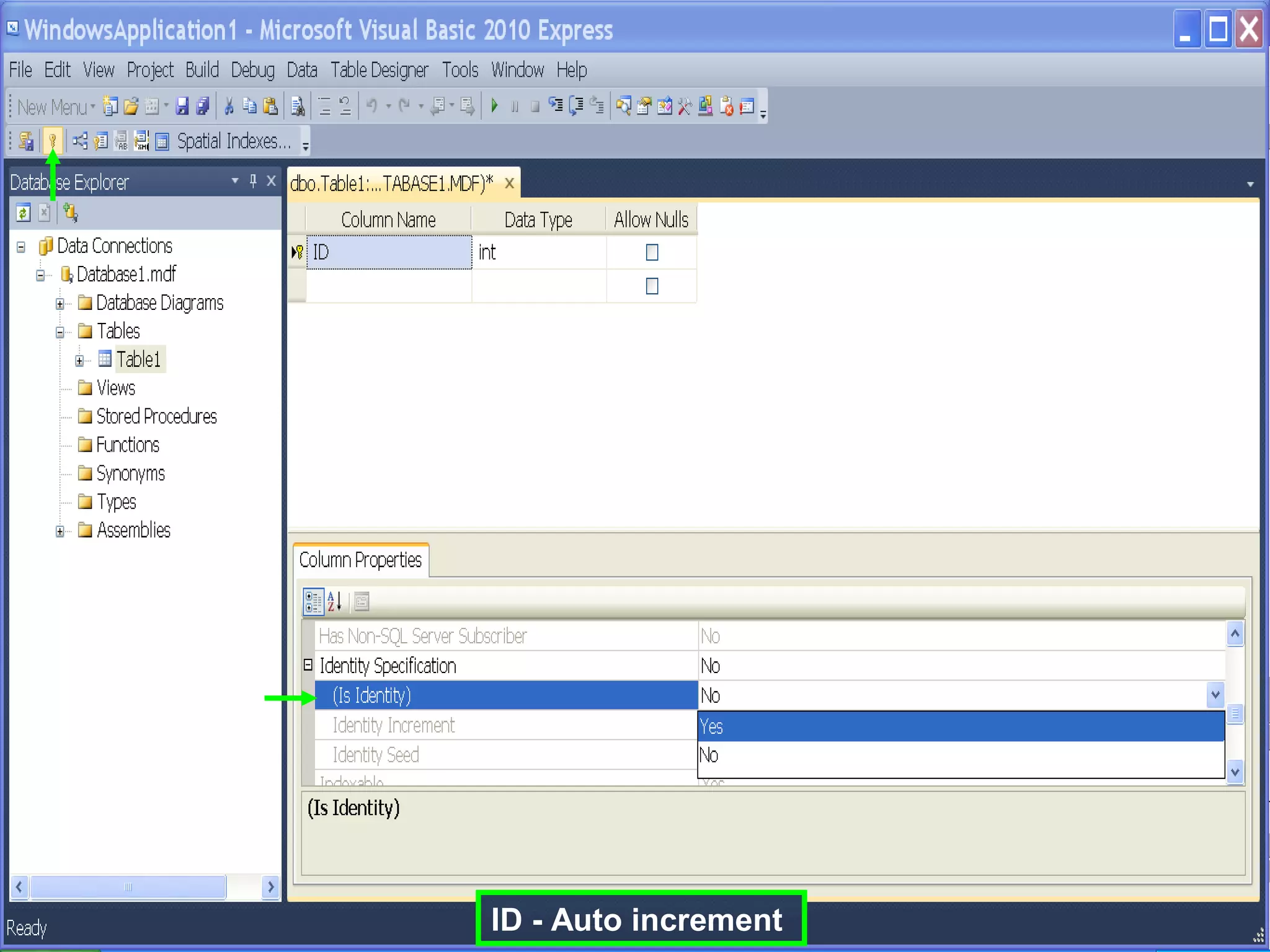Click the Relationships toolbar icon

(x=79, y=141)
